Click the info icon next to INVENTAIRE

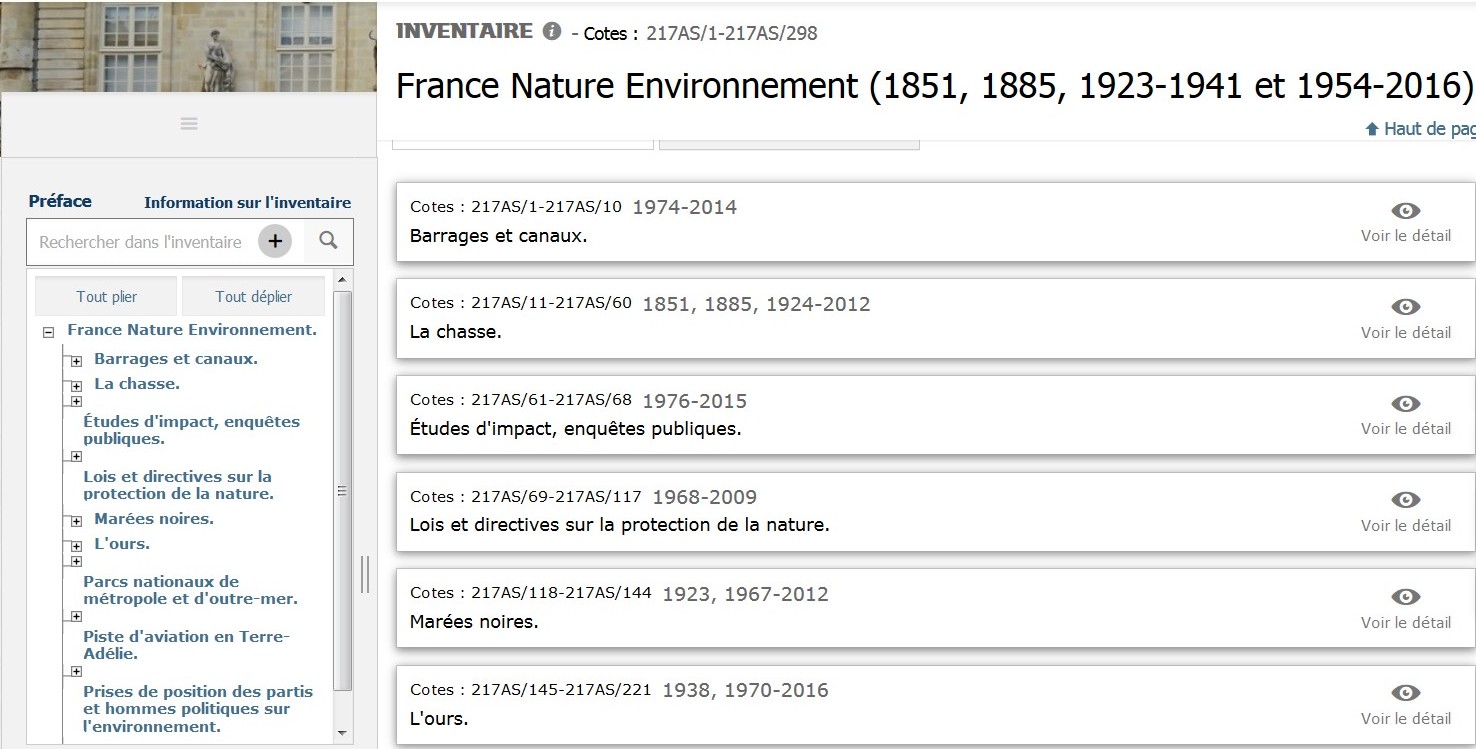point(552,31)
